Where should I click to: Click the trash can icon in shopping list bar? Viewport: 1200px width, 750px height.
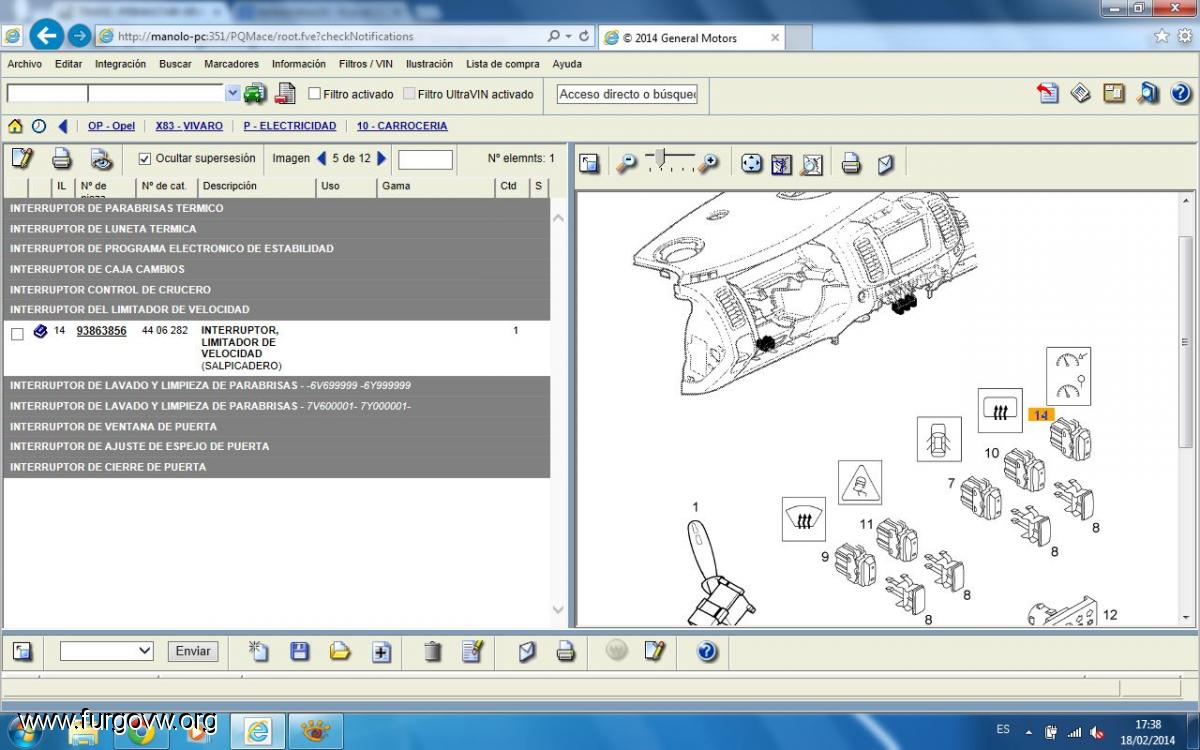[x=433, y=651]
